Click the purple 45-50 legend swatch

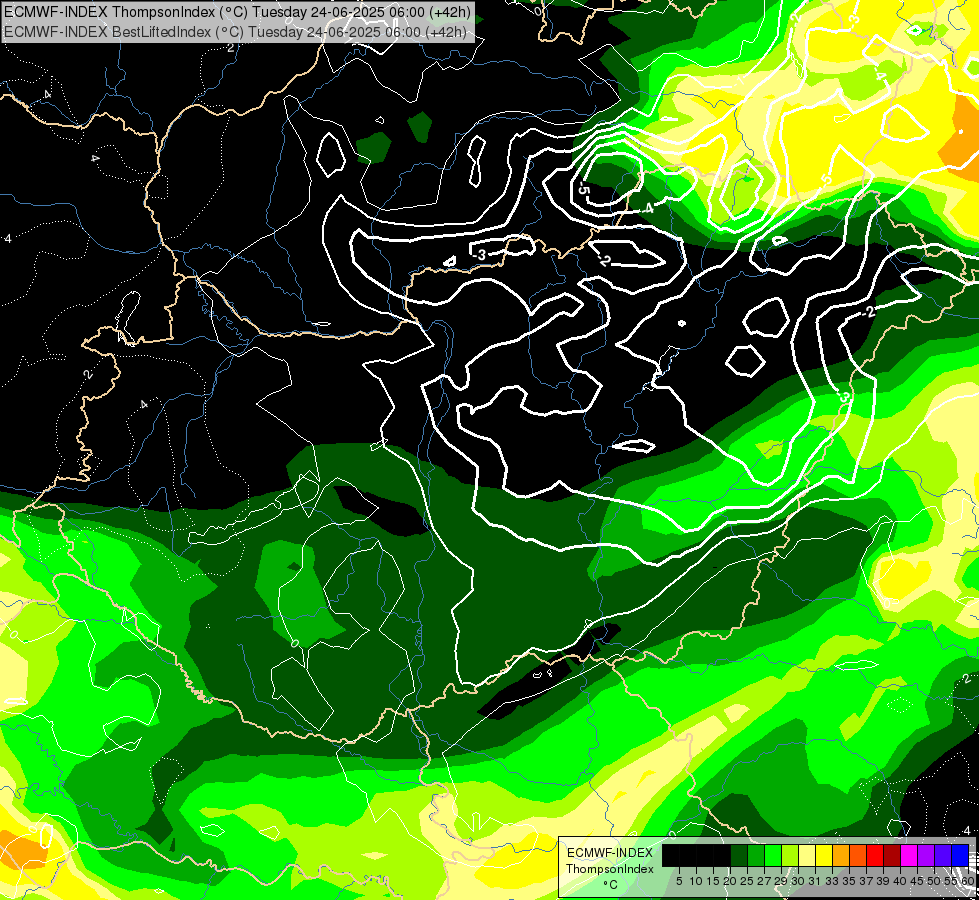click(x=925, y=855)
